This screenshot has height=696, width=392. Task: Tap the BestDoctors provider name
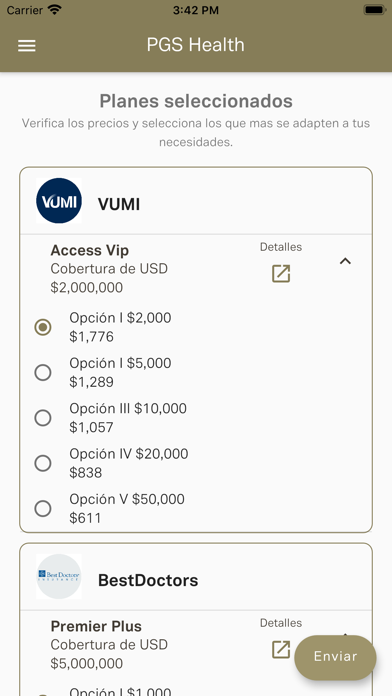(x=148, y=580)
